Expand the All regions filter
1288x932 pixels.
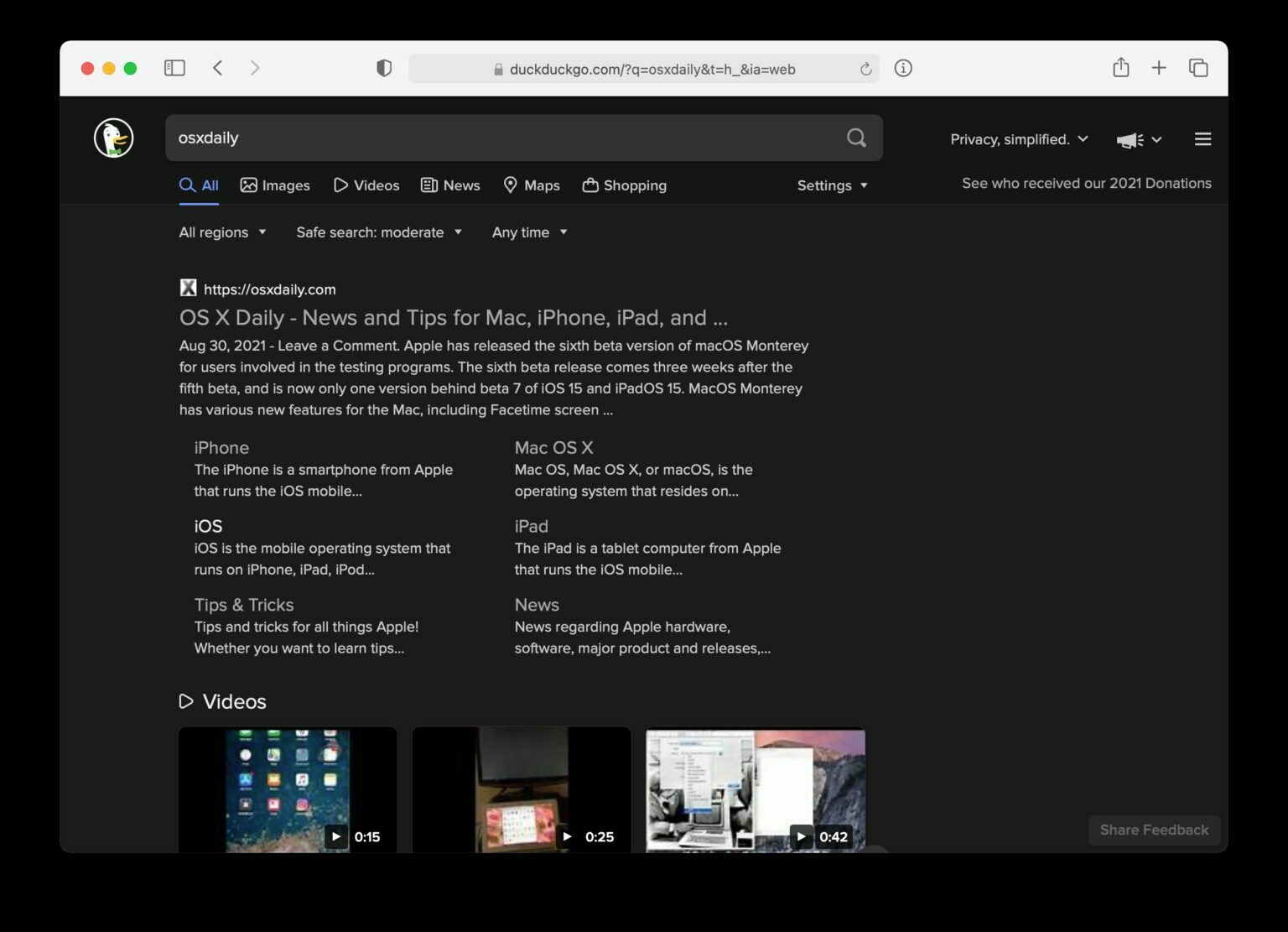point(222,232)
